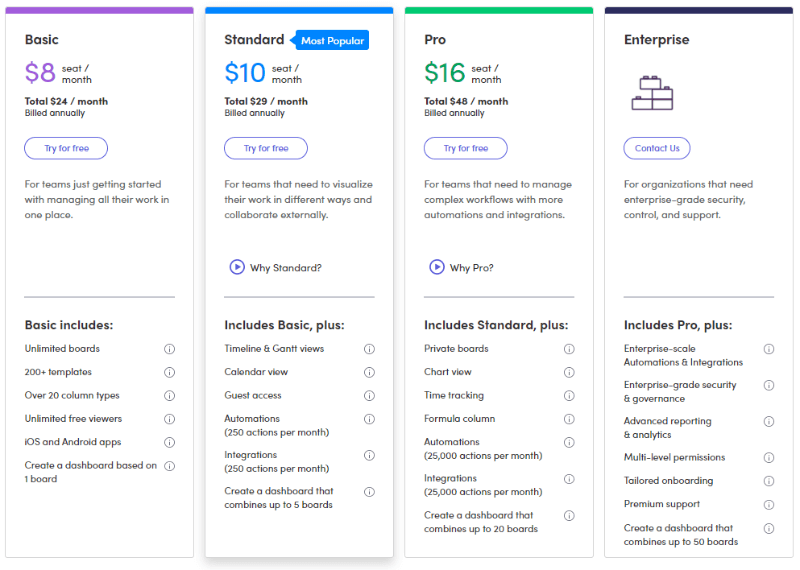Open info tooltip for Guest access

369,396
